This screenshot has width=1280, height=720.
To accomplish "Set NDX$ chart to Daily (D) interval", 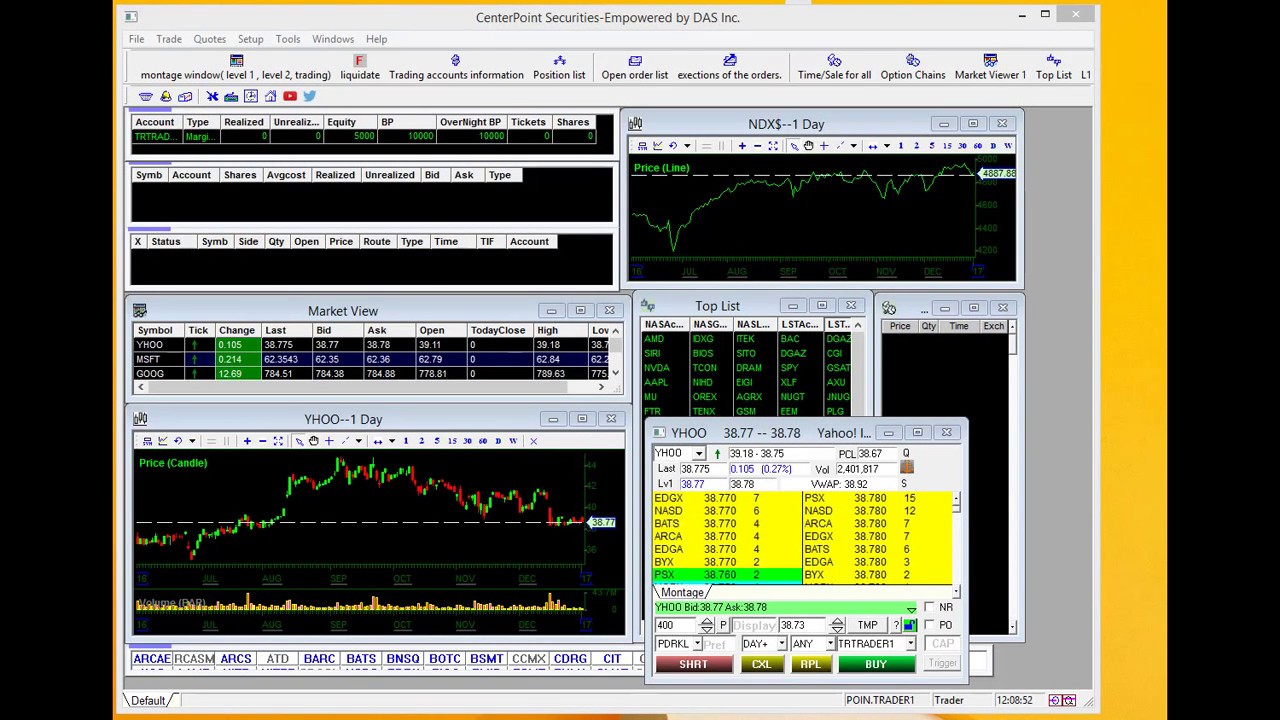I will [x=993, y=146].
